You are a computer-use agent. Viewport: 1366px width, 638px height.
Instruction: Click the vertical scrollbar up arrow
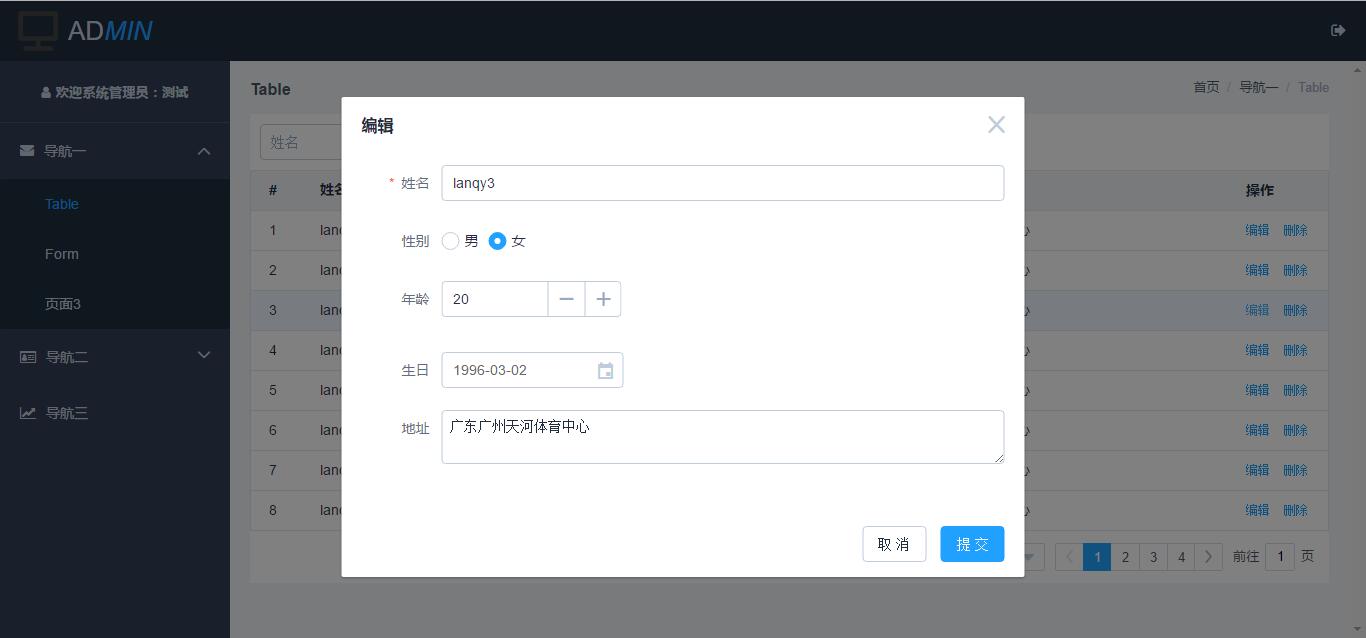pyautogui.click(x=1358, y=69)
